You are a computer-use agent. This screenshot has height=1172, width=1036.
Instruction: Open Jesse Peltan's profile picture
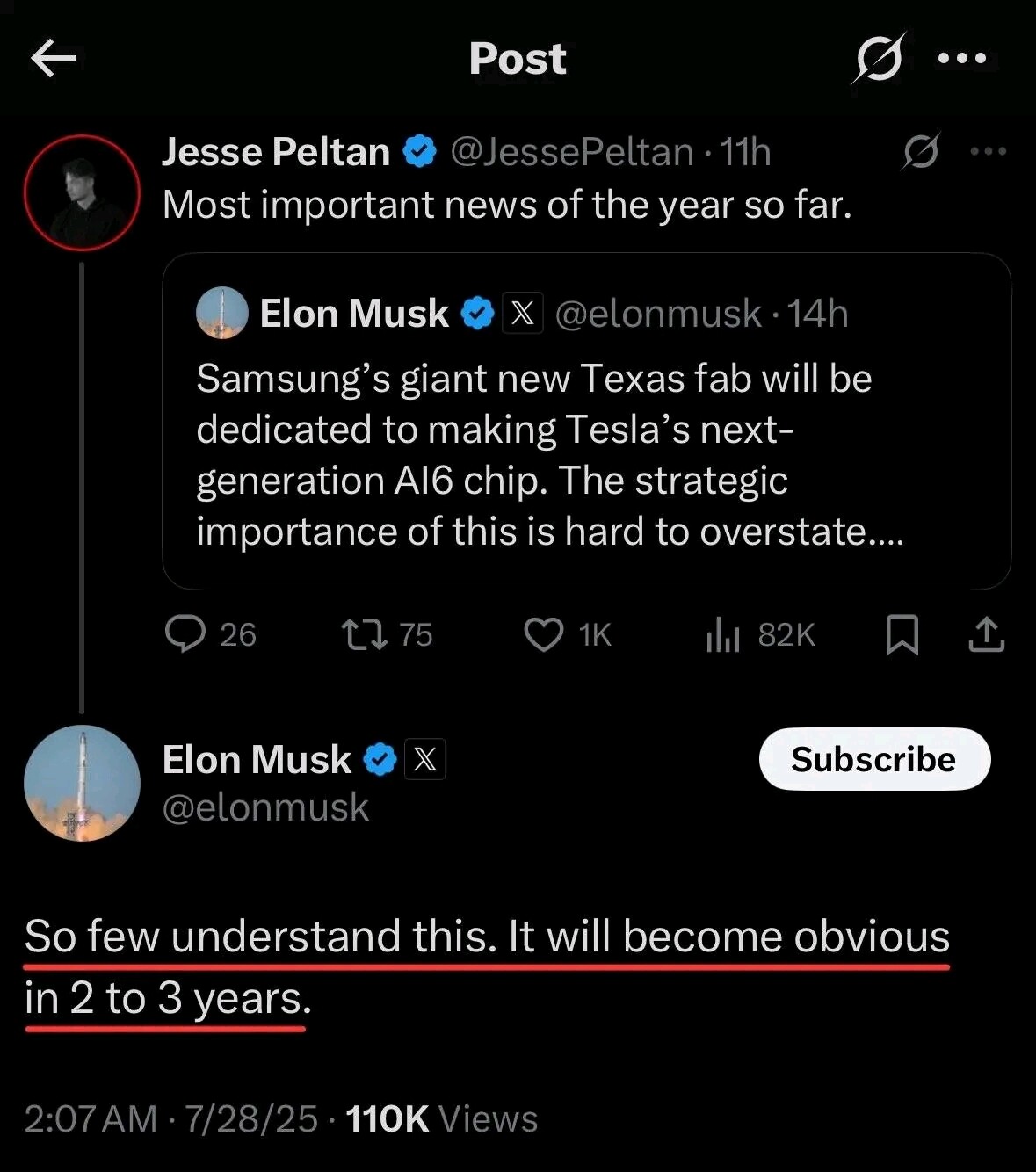82,192
